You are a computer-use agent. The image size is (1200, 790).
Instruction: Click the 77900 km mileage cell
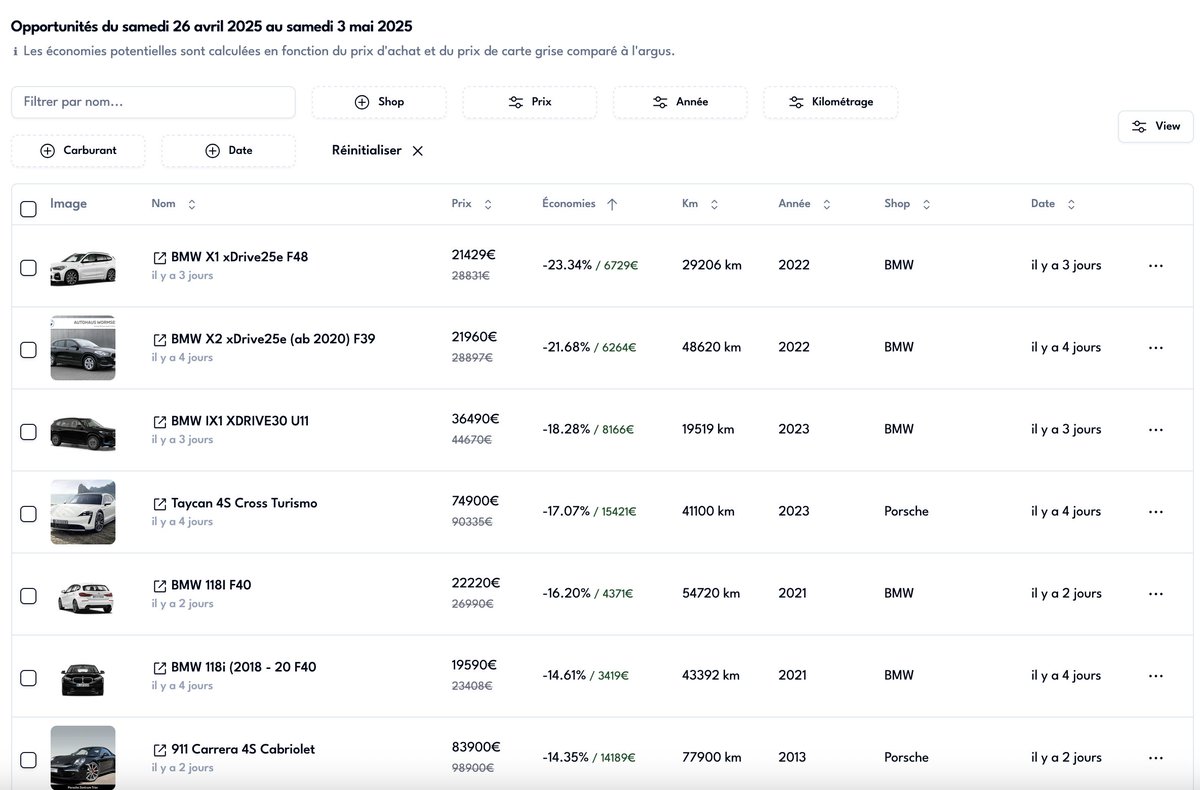point(711,757)
